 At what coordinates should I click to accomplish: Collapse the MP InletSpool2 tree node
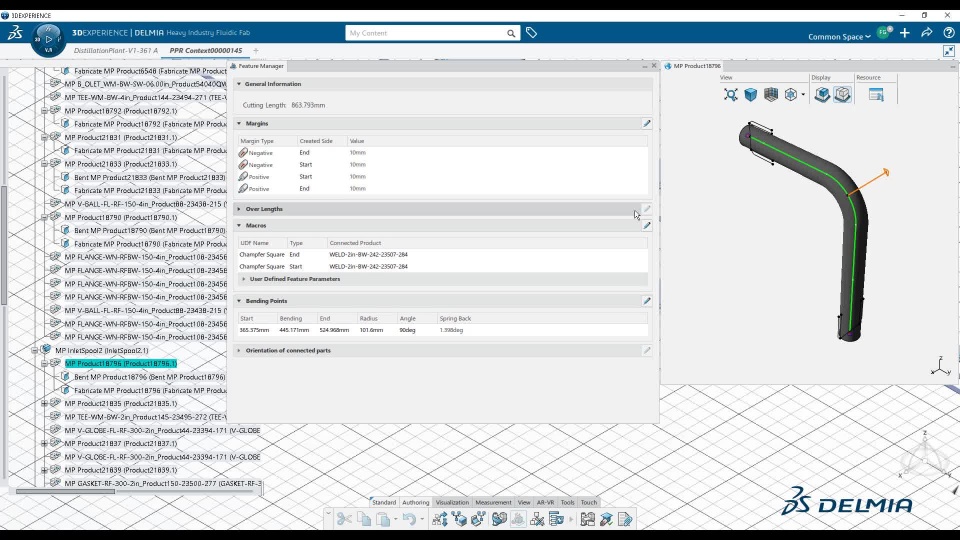[x=35, y=351]
